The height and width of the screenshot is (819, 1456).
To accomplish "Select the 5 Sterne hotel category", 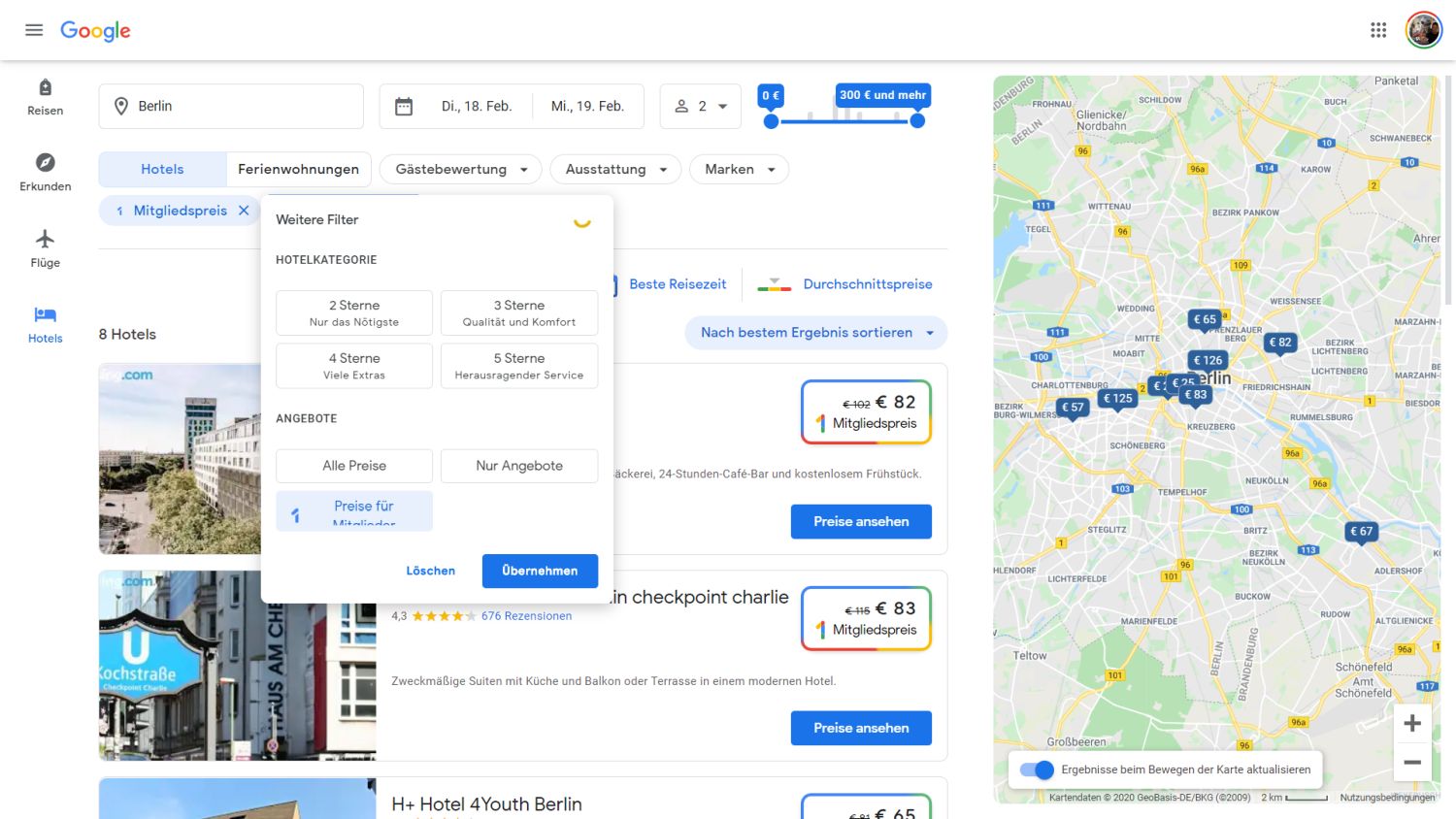I will point(519,366).
